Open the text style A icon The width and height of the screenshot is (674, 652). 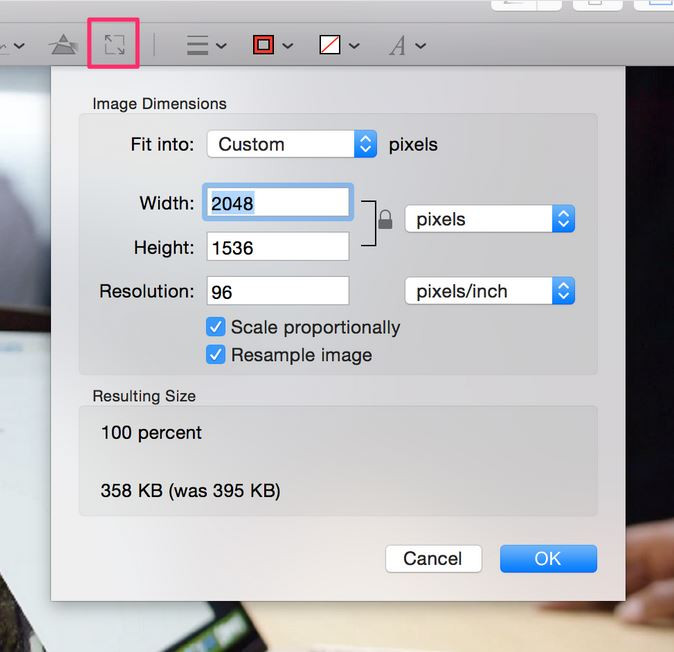click(x=398, y=45)
